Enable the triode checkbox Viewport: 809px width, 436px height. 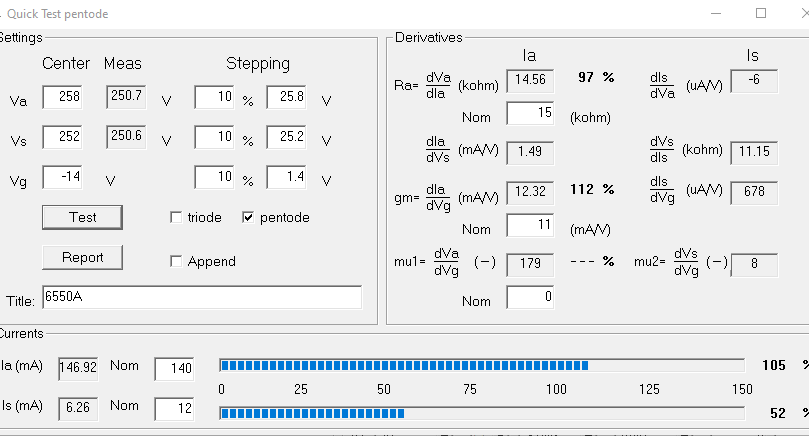(x=177, y=218)
